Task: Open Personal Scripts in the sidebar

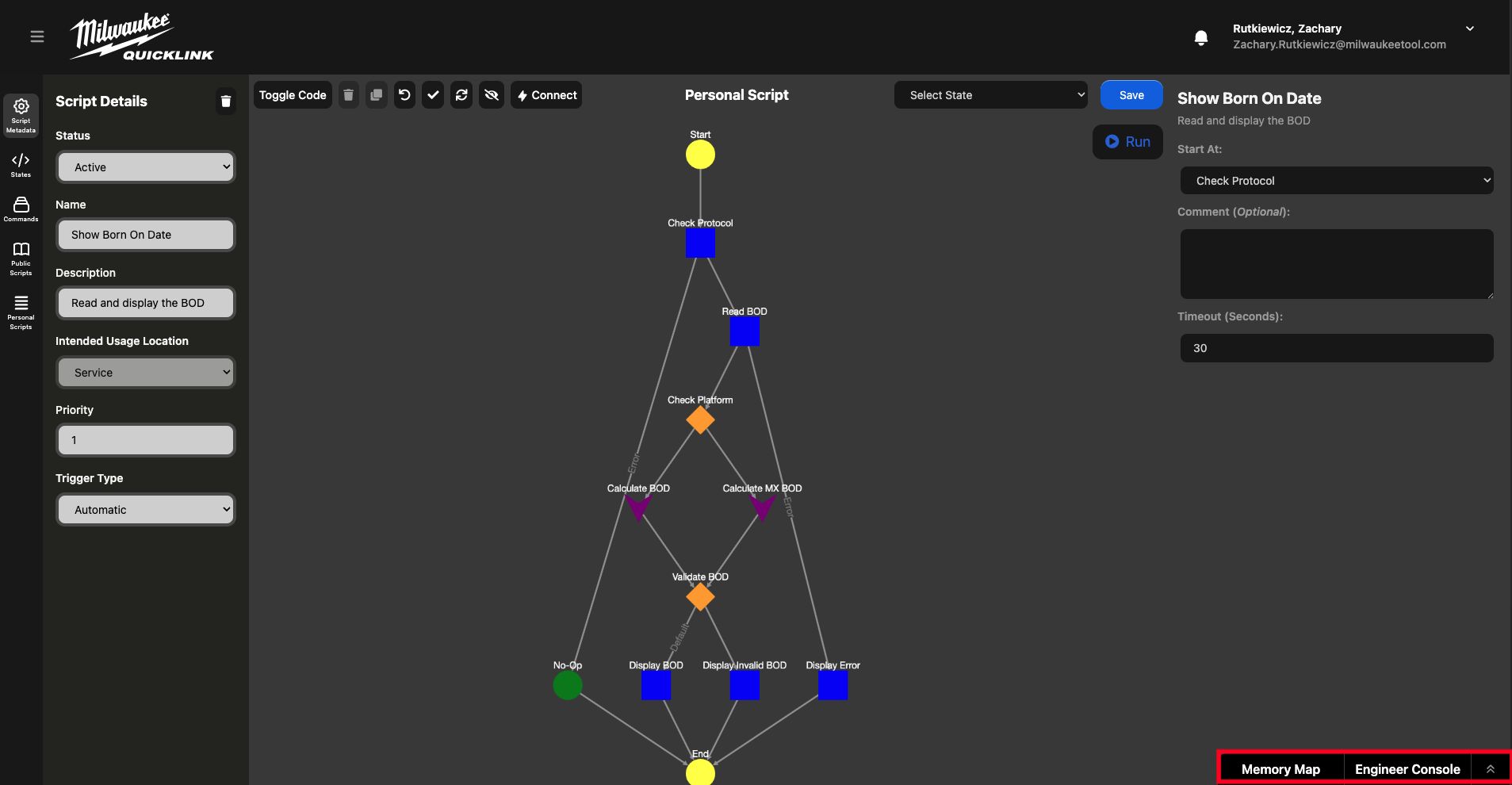Action: point(21,312)
